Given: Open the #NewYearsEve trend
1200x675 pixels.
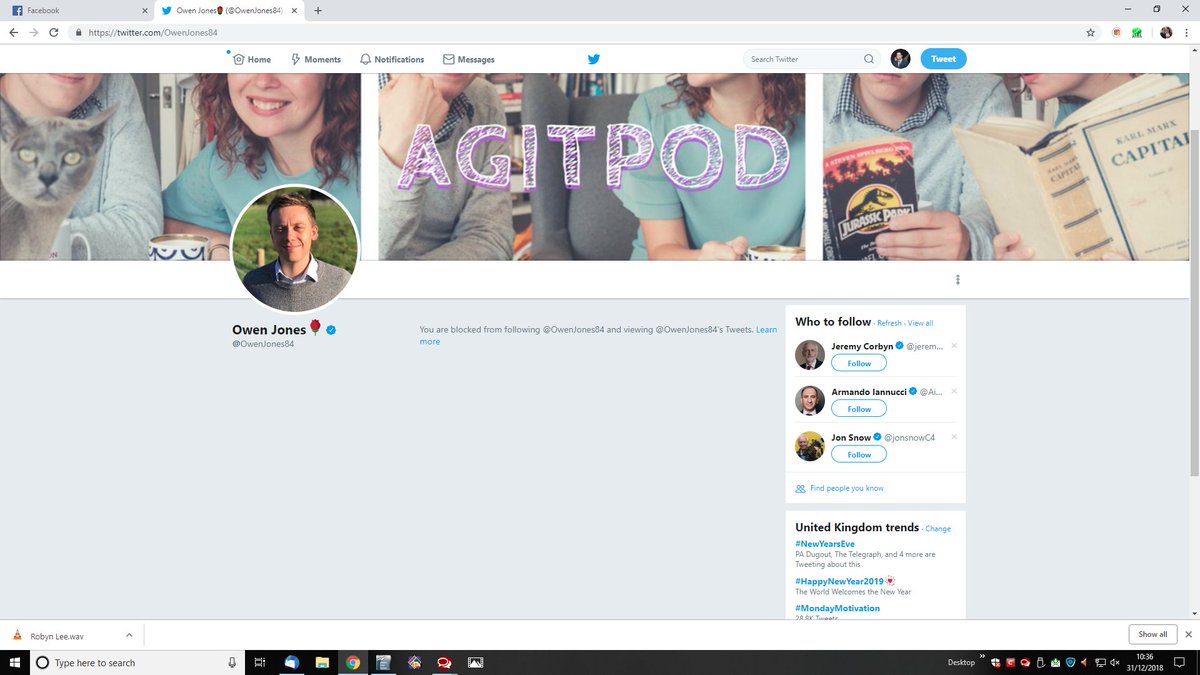Looking at the screenshot, I should coord(825,544).
